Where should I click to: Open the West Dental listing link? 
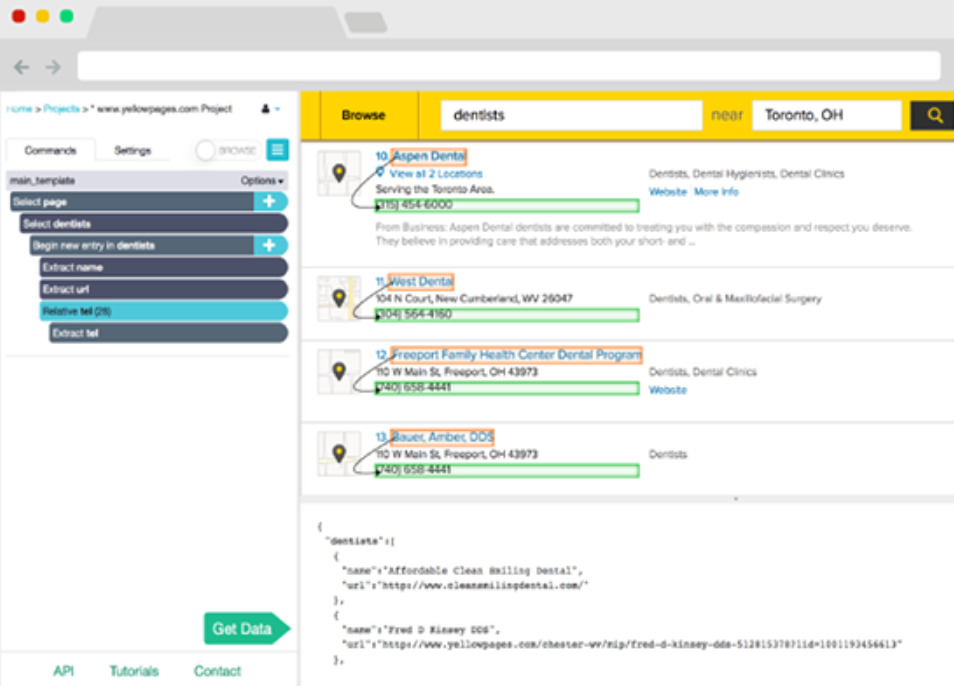420,282
